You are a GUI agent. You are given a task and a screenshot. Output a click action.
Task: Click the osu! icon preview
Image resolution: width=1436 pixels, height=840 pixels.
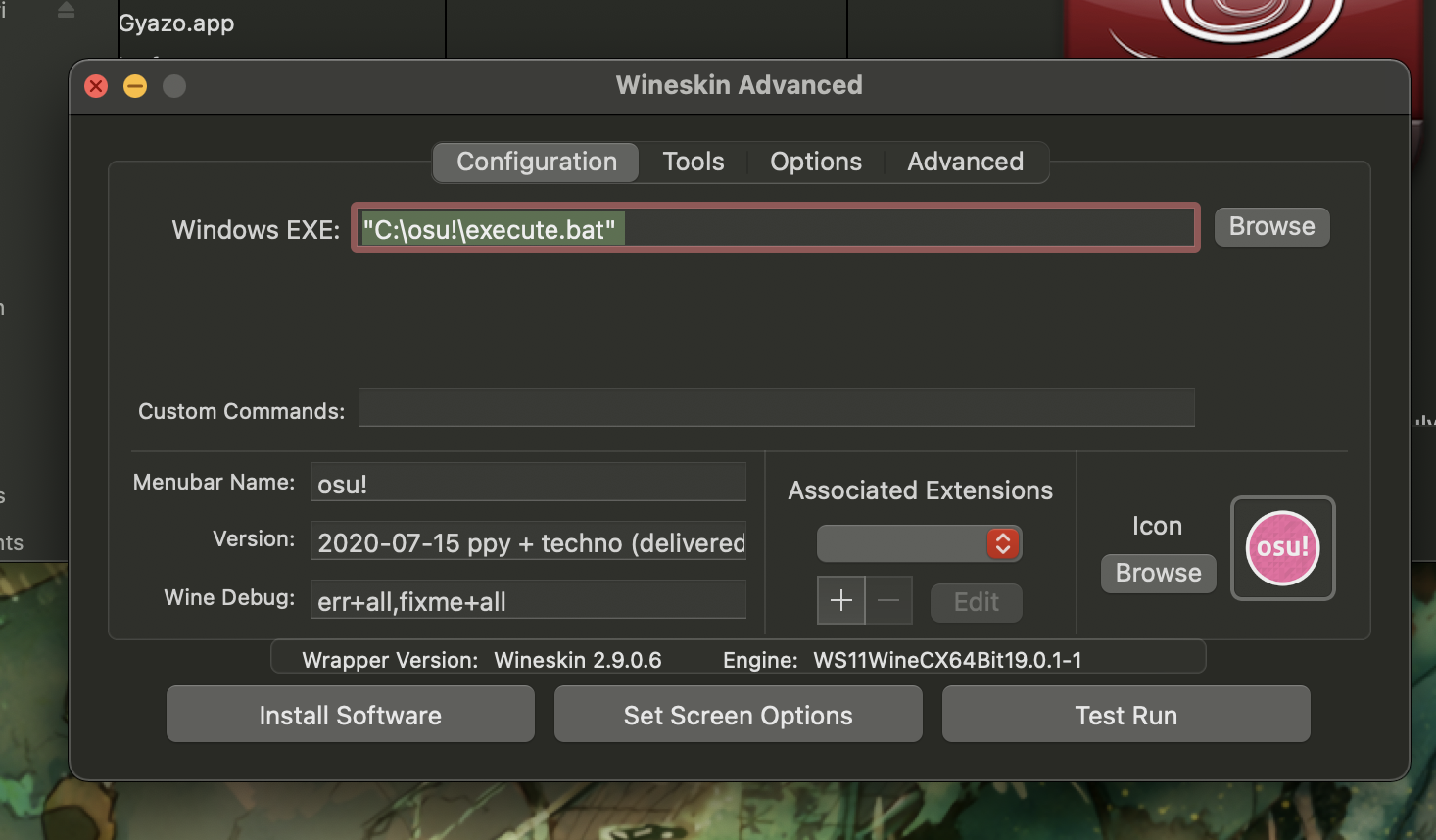[1282, 548]
